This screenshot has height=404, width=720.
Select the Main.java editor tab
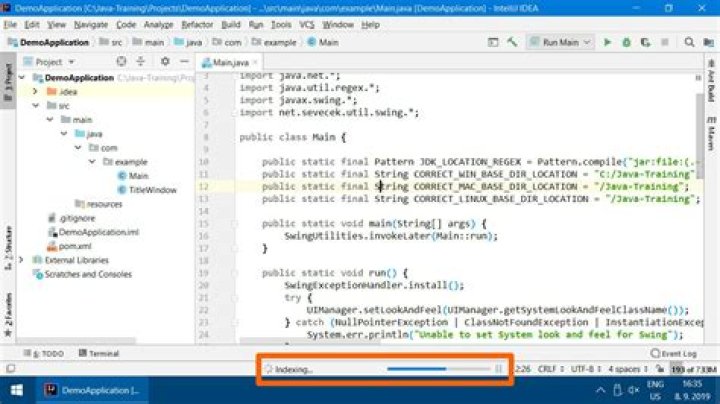point(229,62)
